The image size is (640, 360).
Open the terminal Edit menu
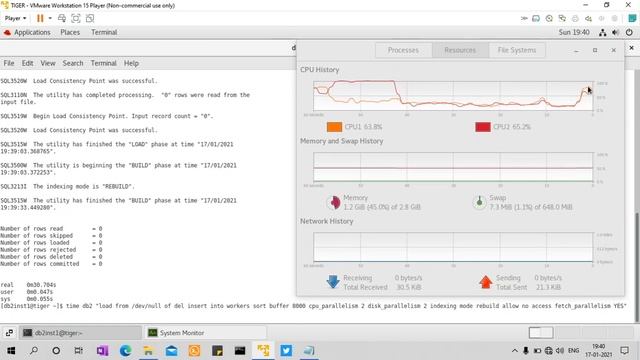pos(27,63)
